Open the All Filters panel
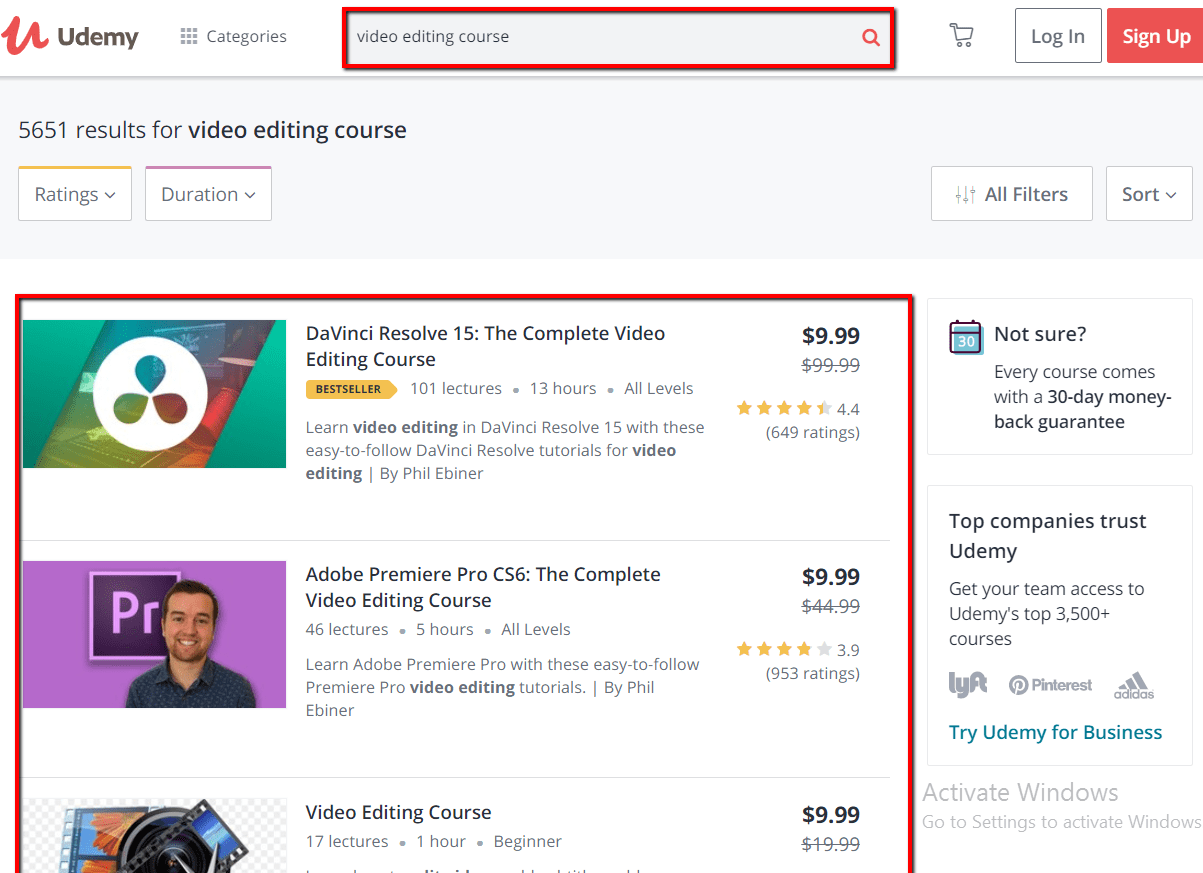This screenshot has height=873, width=1203. [x=1011, y=194]
